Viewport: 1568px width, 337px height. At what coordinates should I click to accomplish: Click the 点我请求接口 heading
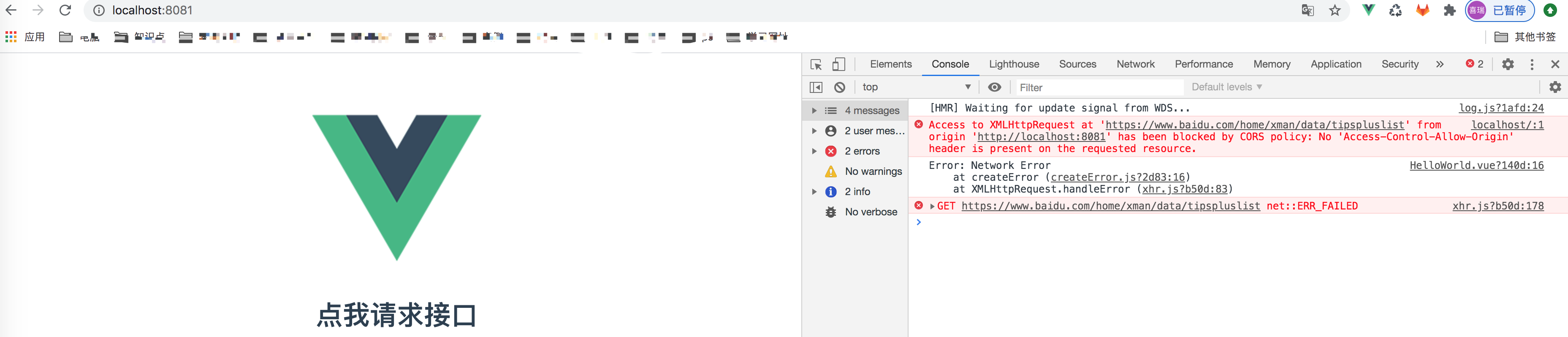pos(397,315)
